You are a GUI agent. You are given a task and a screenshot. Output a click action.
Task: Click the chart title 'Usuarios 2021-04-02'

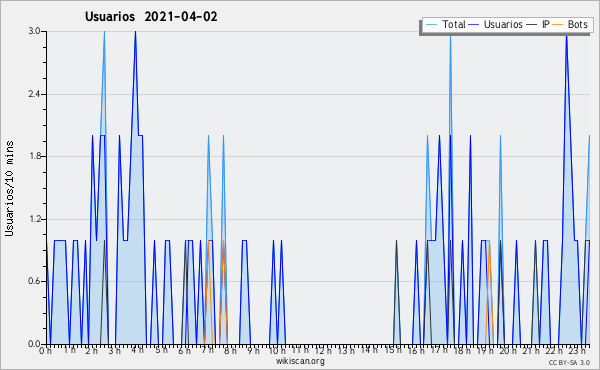coord(151,17)
